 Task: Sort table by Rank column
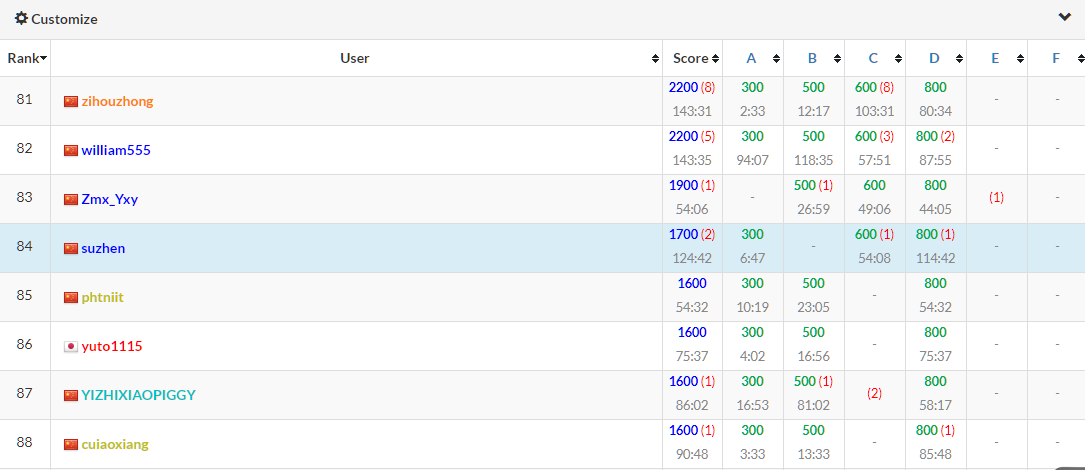click(x=27, y=58)
